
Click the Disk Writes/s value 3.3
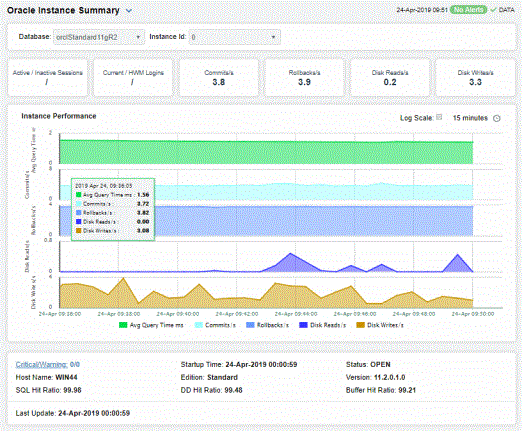click(x=475, y=82)
